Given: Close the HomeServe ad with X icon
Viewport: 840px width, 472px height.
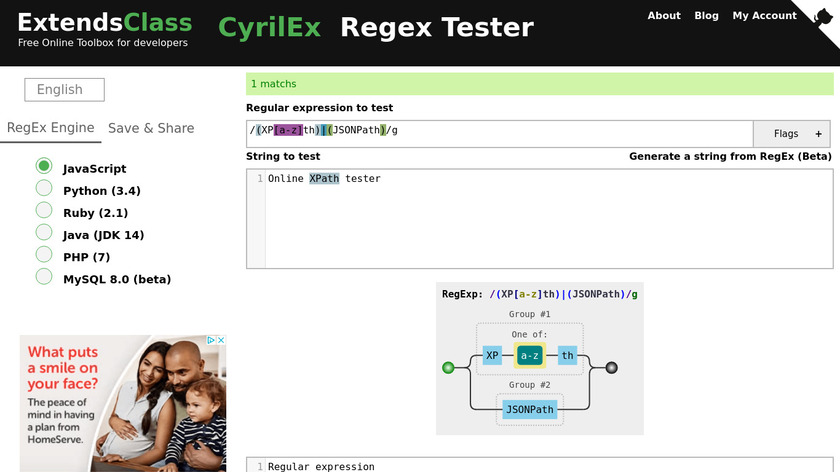Looking at the screenshot, I should click(x=221, y=340).
